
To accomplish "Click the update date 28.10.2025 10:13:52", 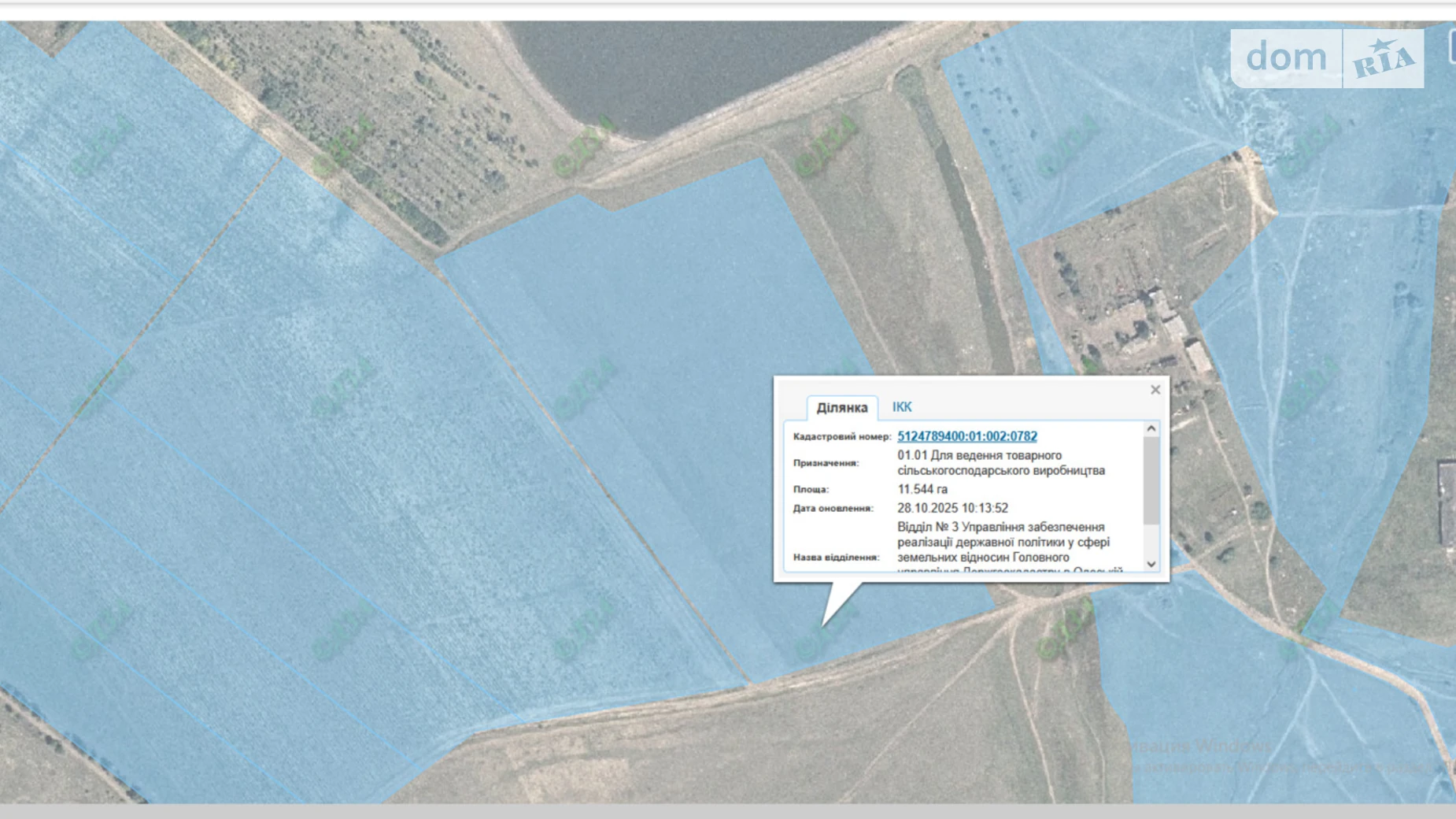I will point(952,508).
